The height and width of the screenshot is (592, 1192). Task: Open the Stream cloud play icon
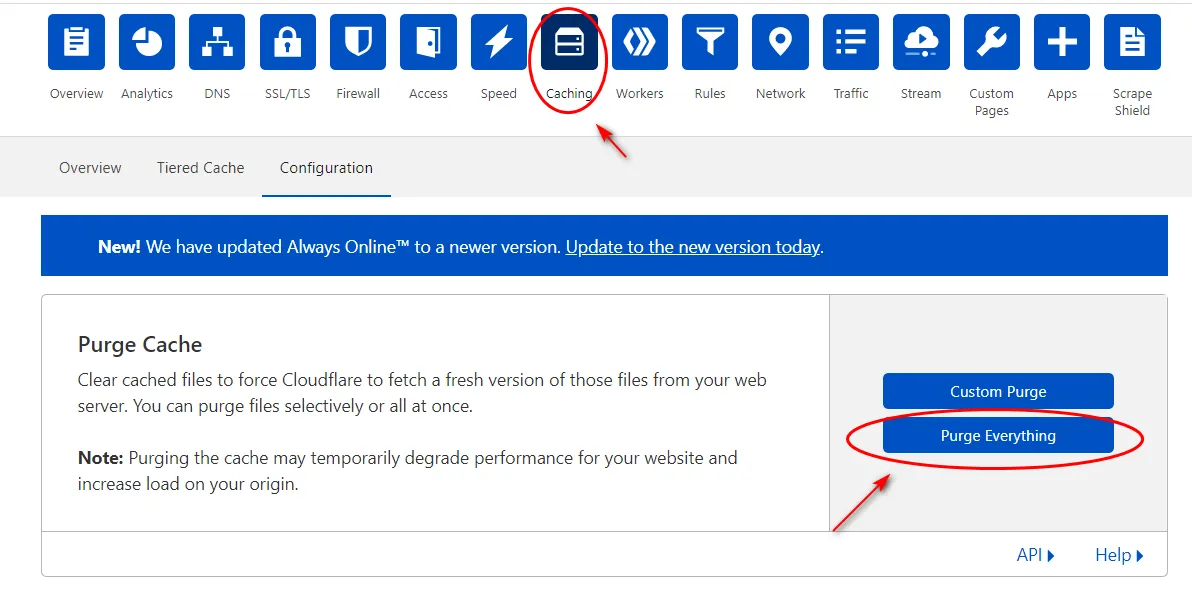coord(921,42)
